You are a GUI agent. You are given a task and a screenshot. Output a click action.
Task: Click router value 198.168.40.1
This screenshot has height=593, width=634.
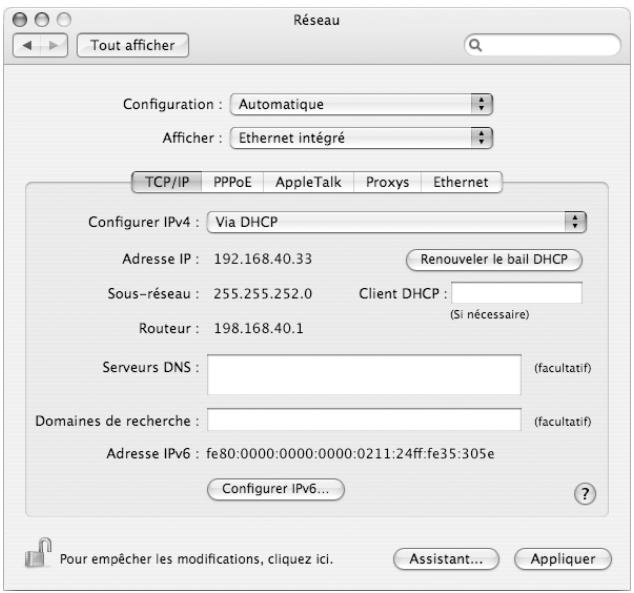pyautogui.click(x=258, y=328)
